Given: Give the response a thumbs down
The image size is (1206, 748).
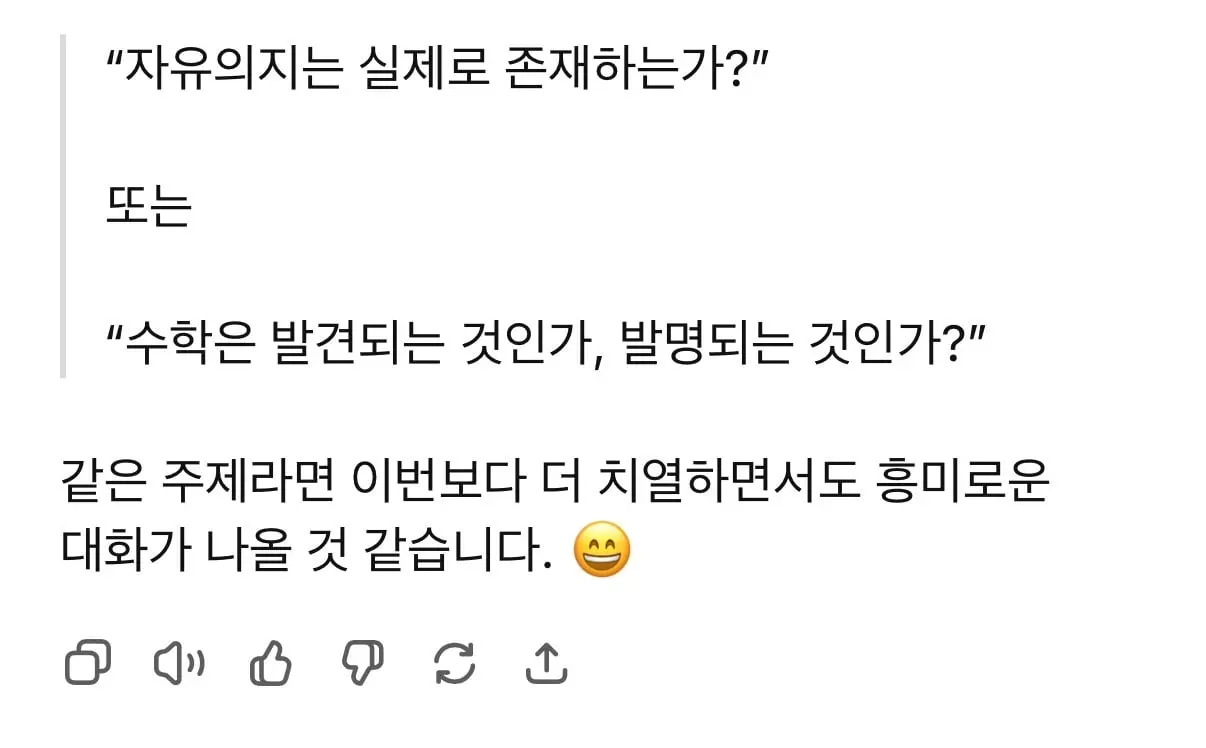Looking at the screenshot, I should pyautogui.click(x=363, y=662).
